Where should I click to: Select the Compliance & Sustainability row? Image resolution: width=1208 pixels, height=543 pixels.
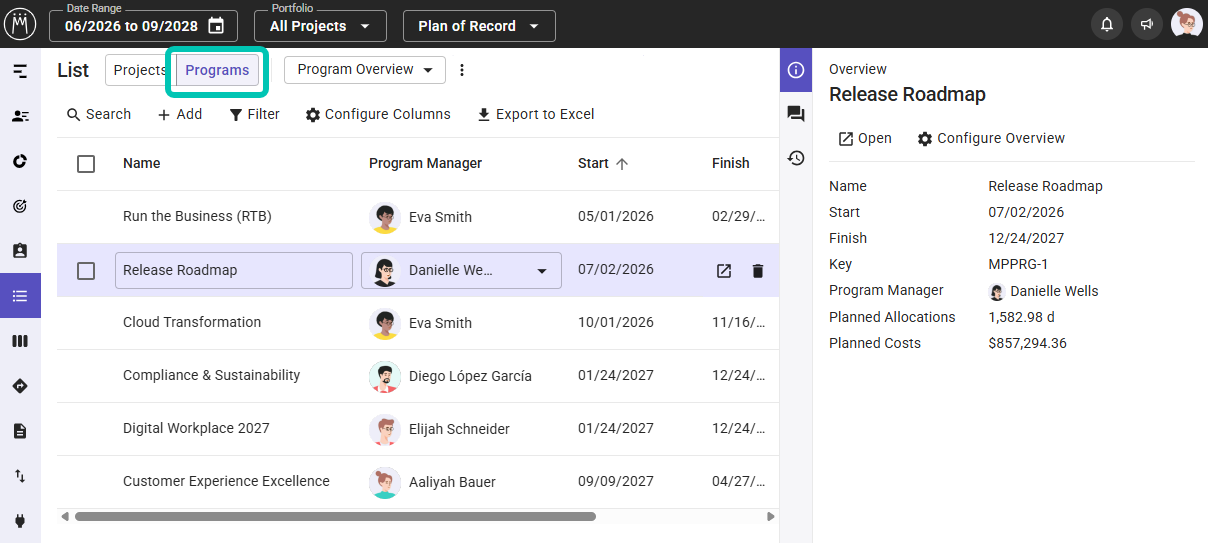tap(418, 376)
